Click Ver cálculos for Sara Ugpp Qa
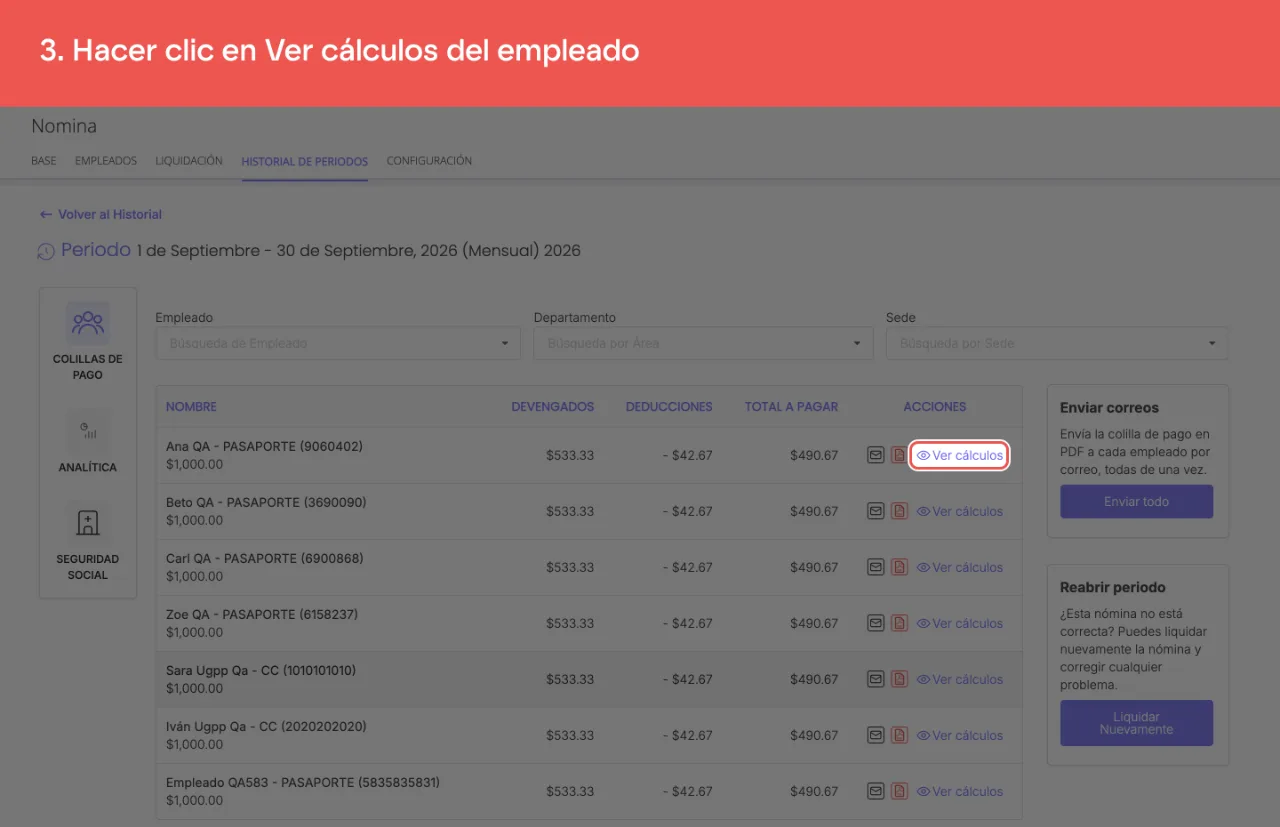The image size is (1280, 827). point(960,679)
